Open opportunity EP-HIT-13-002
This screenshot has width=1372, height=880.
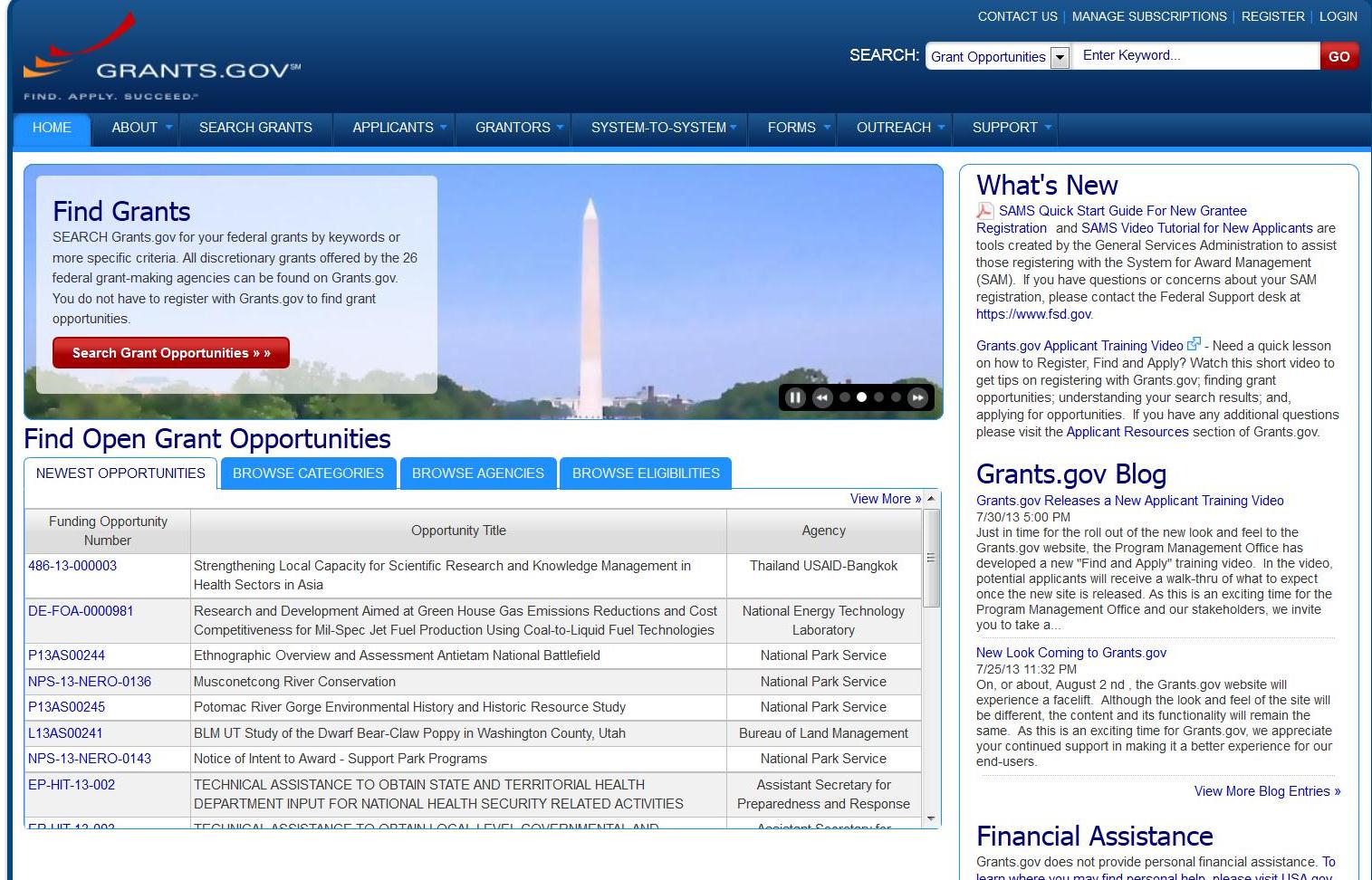pyautogui.click(x=72, y=785)
